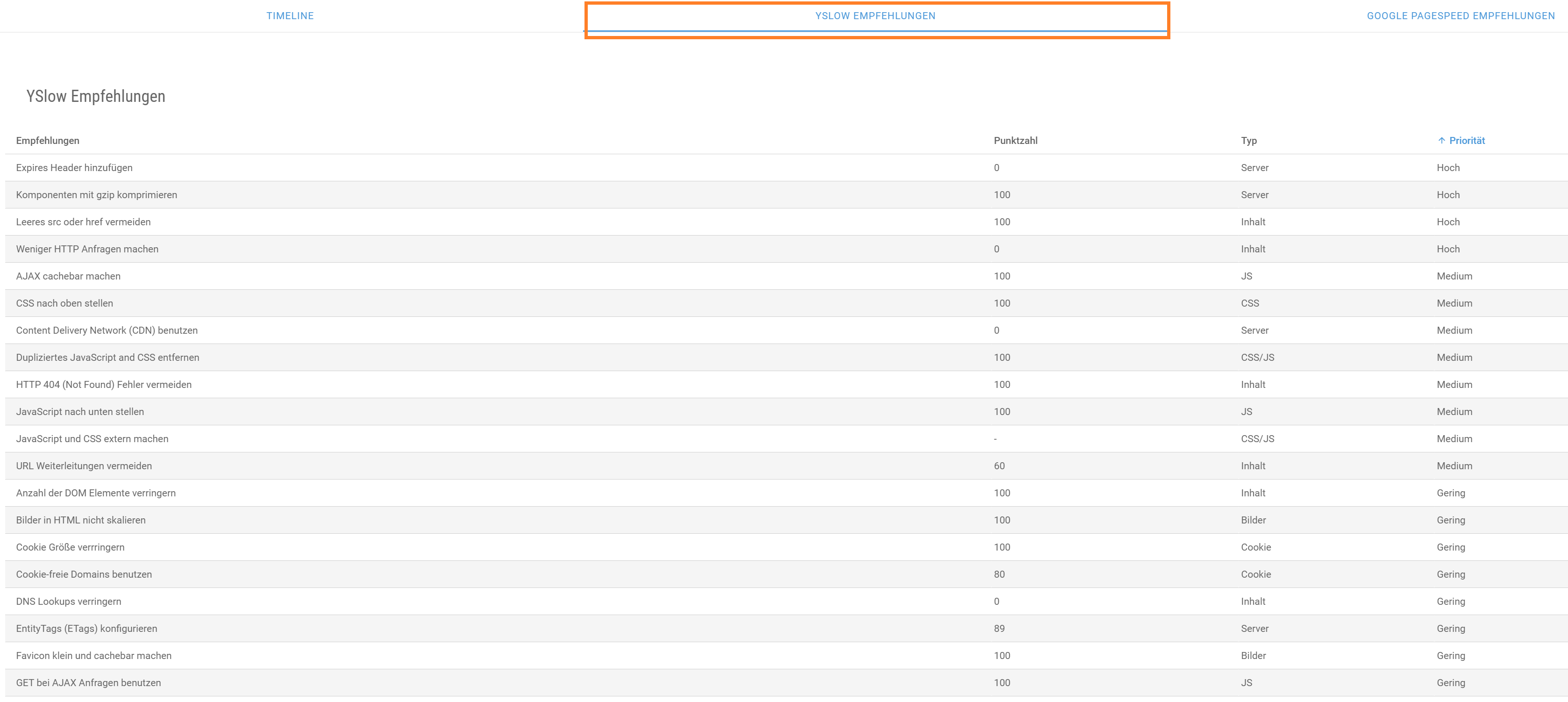Click type 'Bilder' in Favicon row
Viewport: 1568px width, 702px height.
tap(1253, 655)
